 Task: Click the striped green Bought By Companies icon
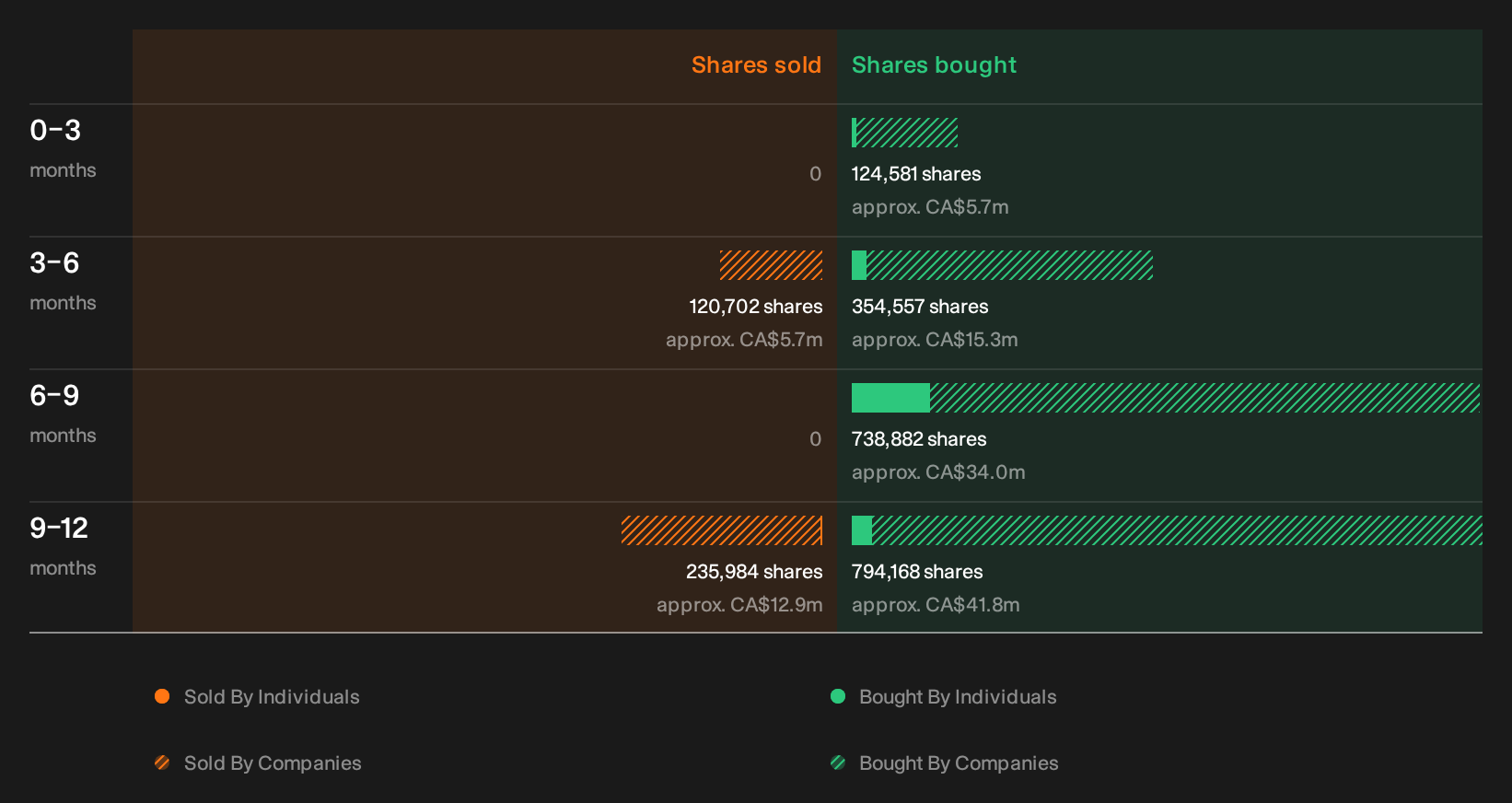tap(838, 762)
